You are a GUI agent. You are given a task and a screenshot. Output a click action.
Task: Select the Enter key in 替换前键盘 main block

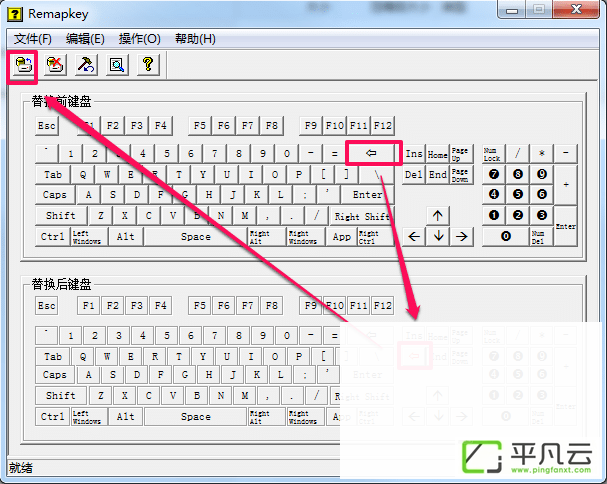(367, 194)
